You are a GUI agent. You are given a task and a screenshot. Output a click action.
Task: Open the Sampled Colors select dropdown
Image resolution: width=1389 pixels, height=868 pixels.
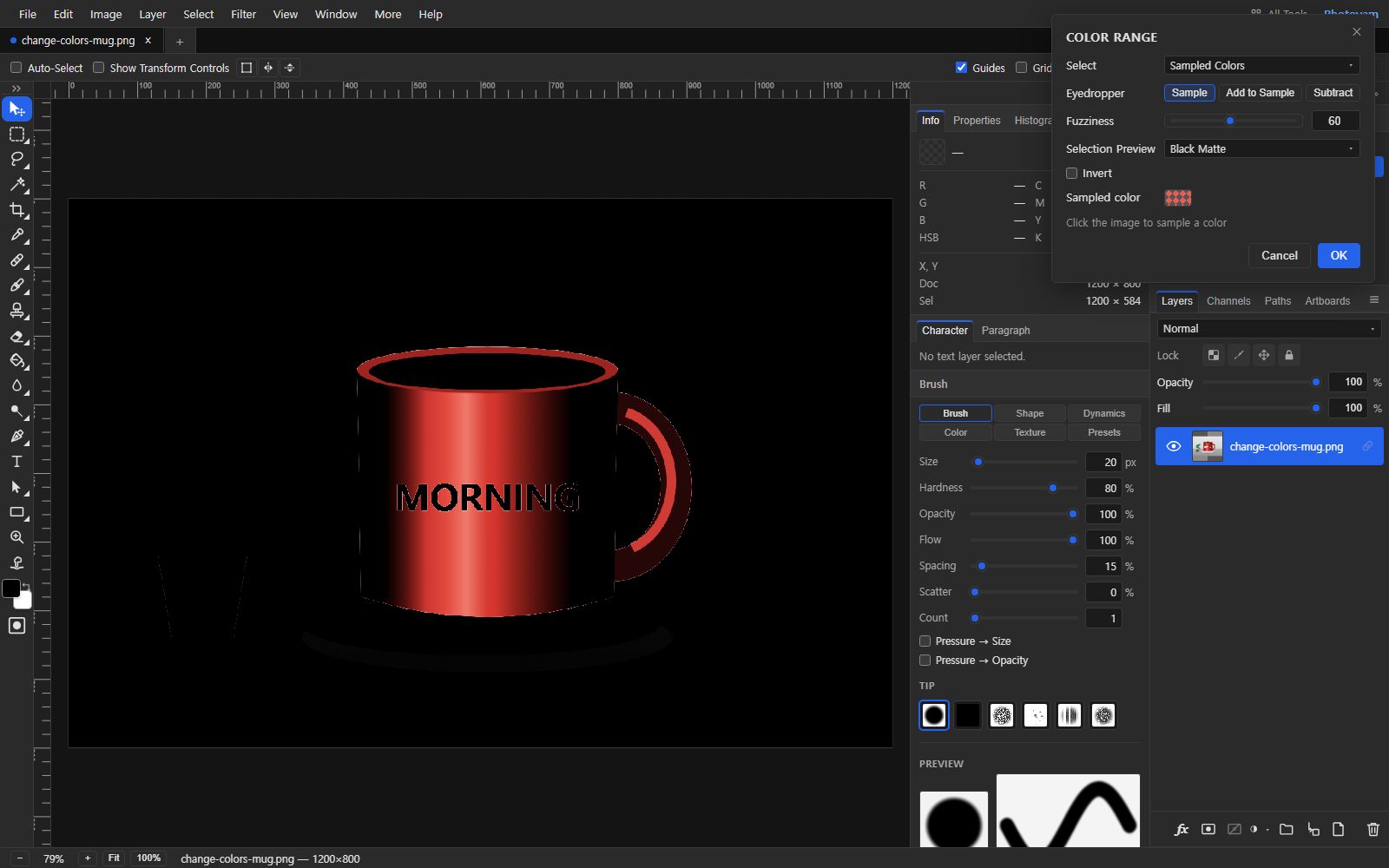click(x=1261, y=66)
